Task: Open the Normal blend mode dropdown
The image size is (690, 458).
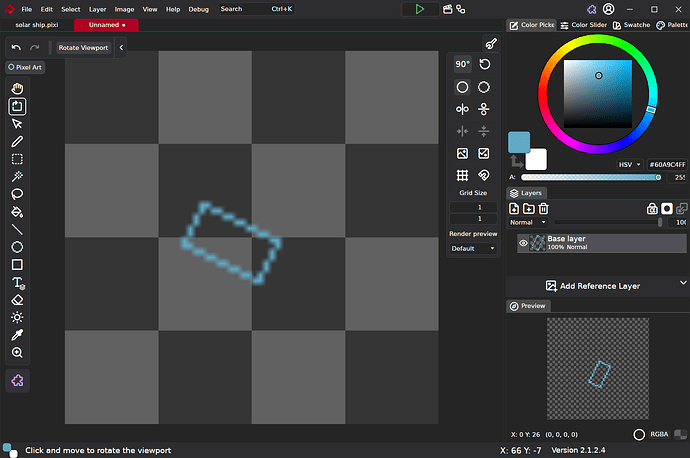Action: point(528,222)
